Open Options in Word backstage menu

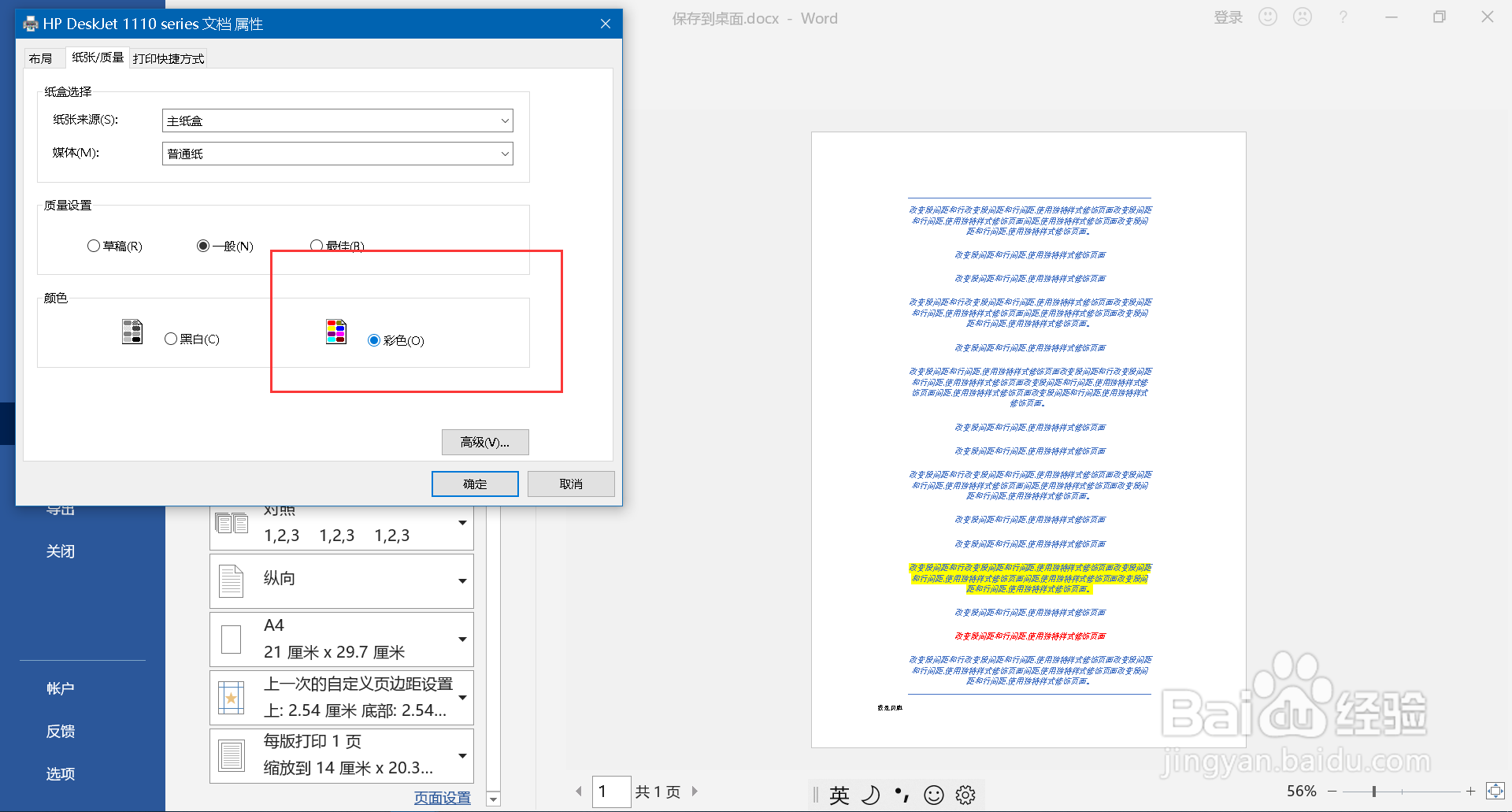coord(61,773)
